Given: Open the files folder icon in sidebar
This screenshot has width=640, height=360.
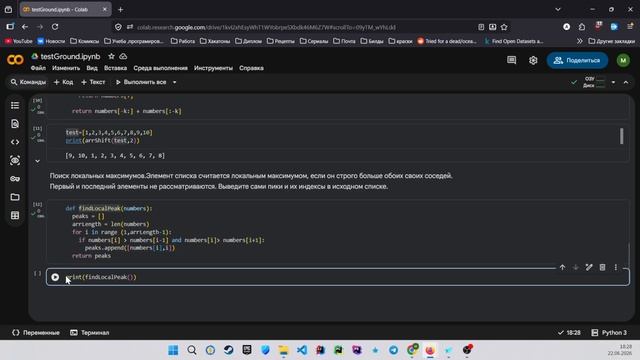Looking at the screenshot, I should [x=15, y=197].
